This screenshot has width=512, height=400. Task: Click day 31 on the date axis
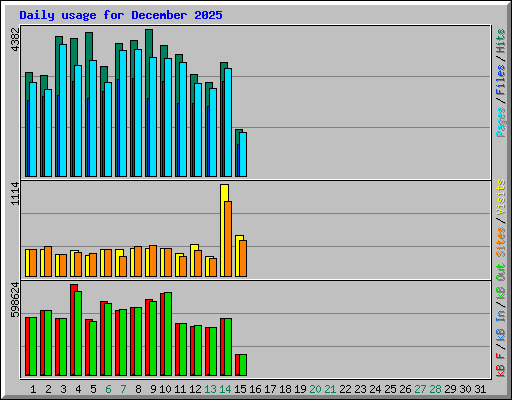(x=480, y=389)
